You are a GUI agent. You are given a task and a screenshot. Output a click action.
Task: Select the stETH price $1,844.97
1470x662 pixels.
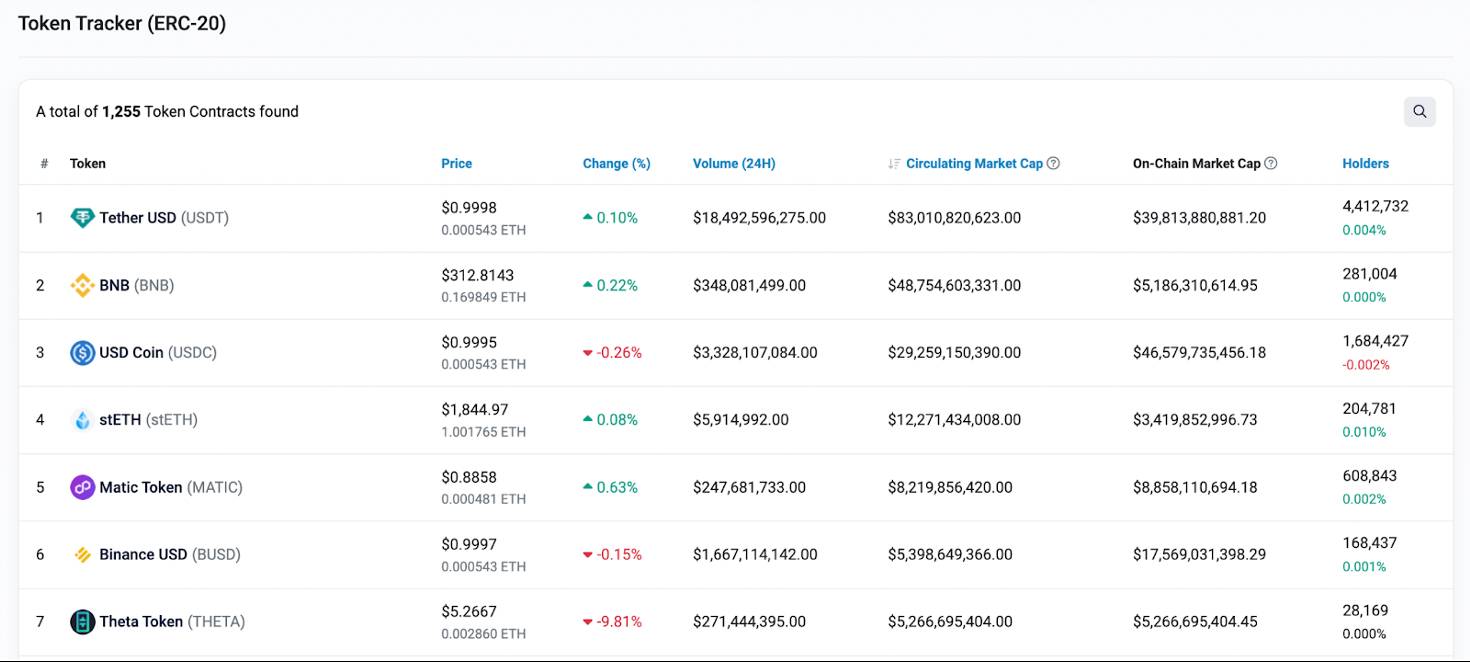475,409
